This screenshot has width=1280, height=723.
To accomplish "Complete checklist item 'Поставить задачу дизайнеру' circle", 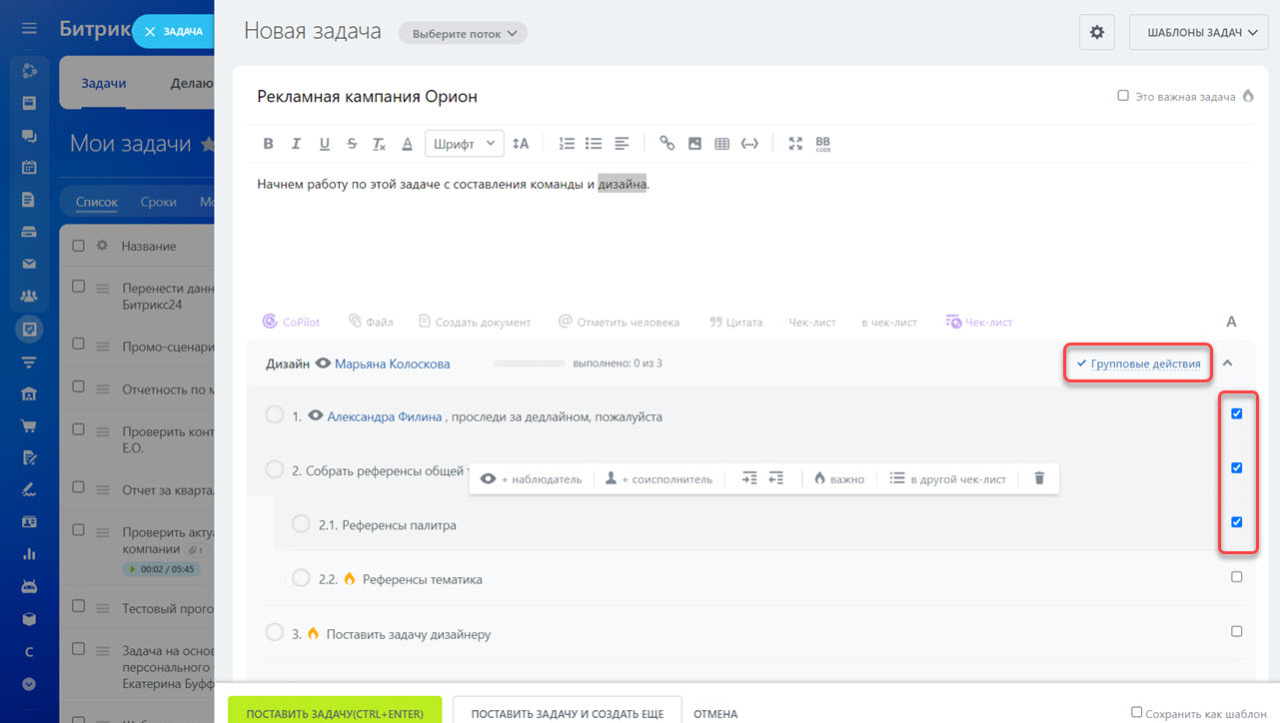I will pyautogui.click(x=275, y=632).
